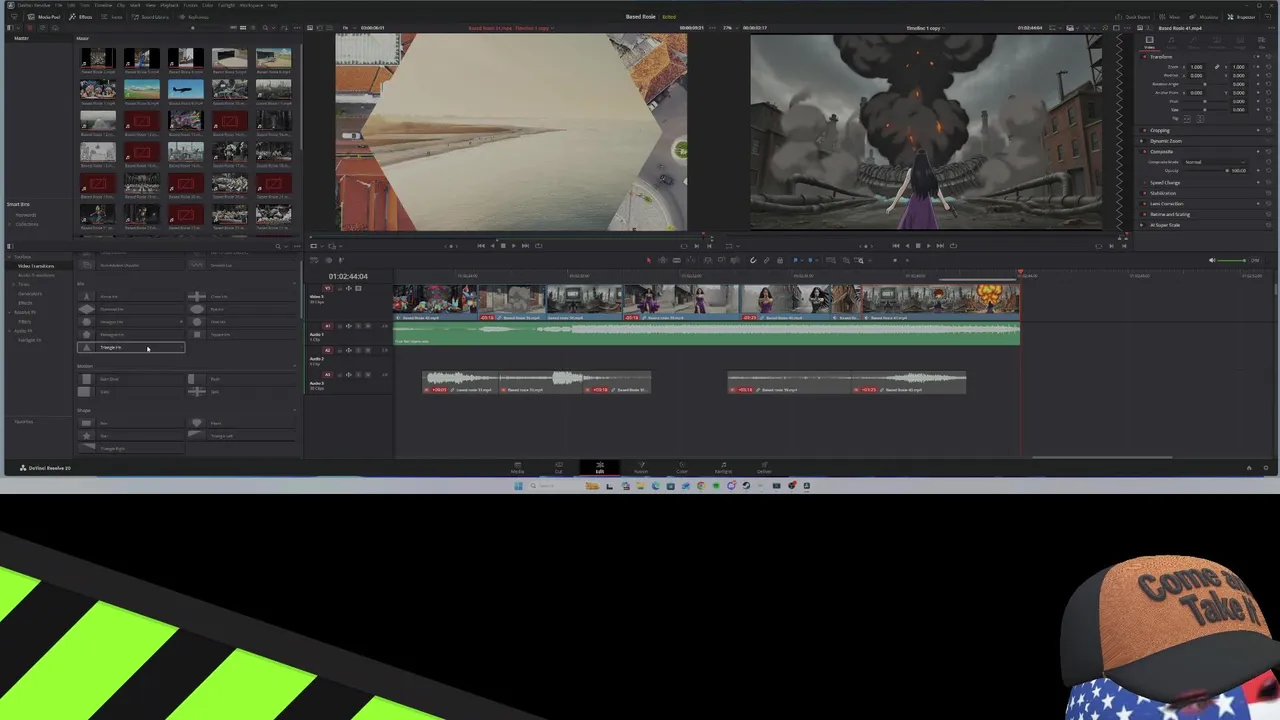Toggle the Stabilization enable switch

pos(1144,193)
